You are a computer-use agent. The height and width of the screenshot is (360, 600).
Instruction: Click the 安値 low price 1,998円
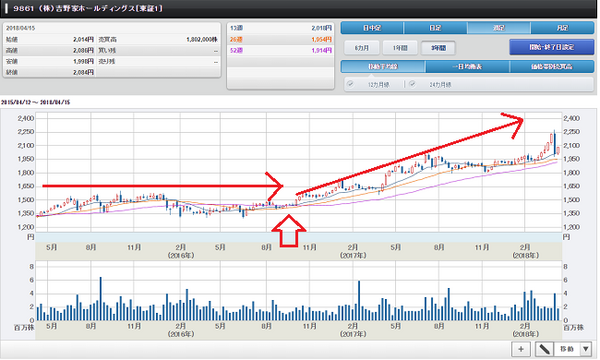pyautogui.click(x=83, y=61)
